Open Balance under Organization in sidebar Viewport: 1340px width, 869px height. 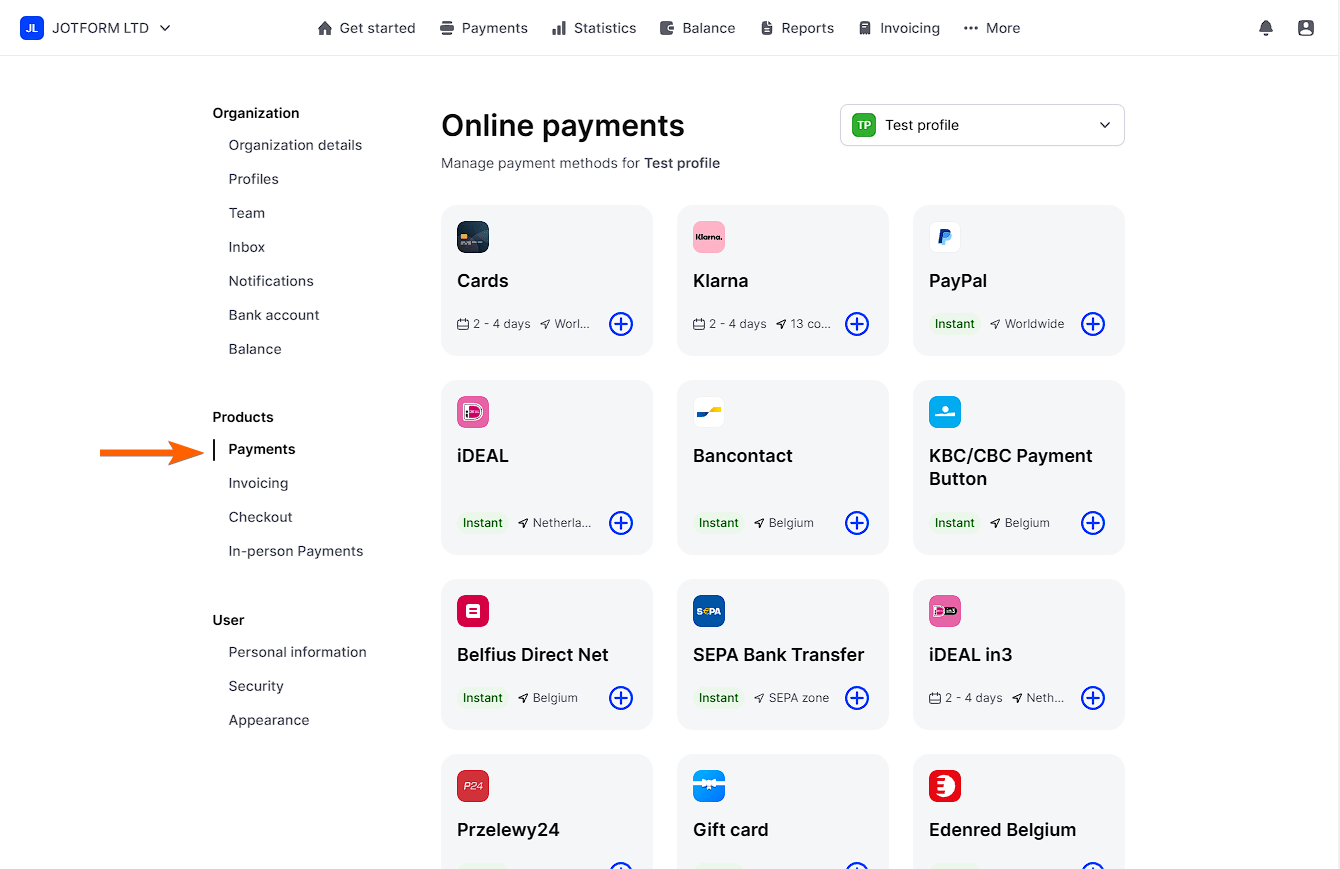point(255,349)
